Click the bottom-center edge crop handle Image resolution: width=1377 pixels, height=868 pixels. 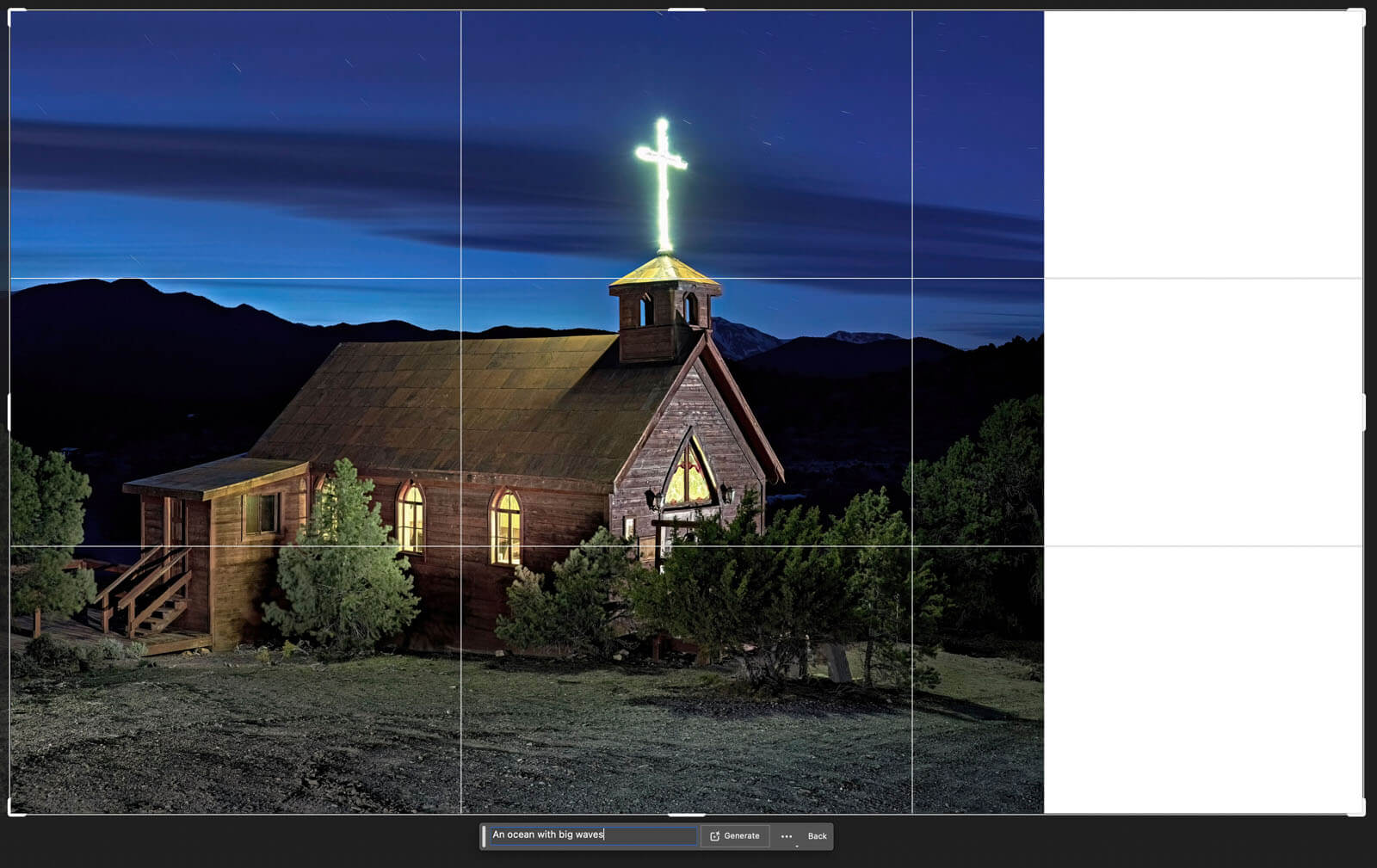(687, 814)
